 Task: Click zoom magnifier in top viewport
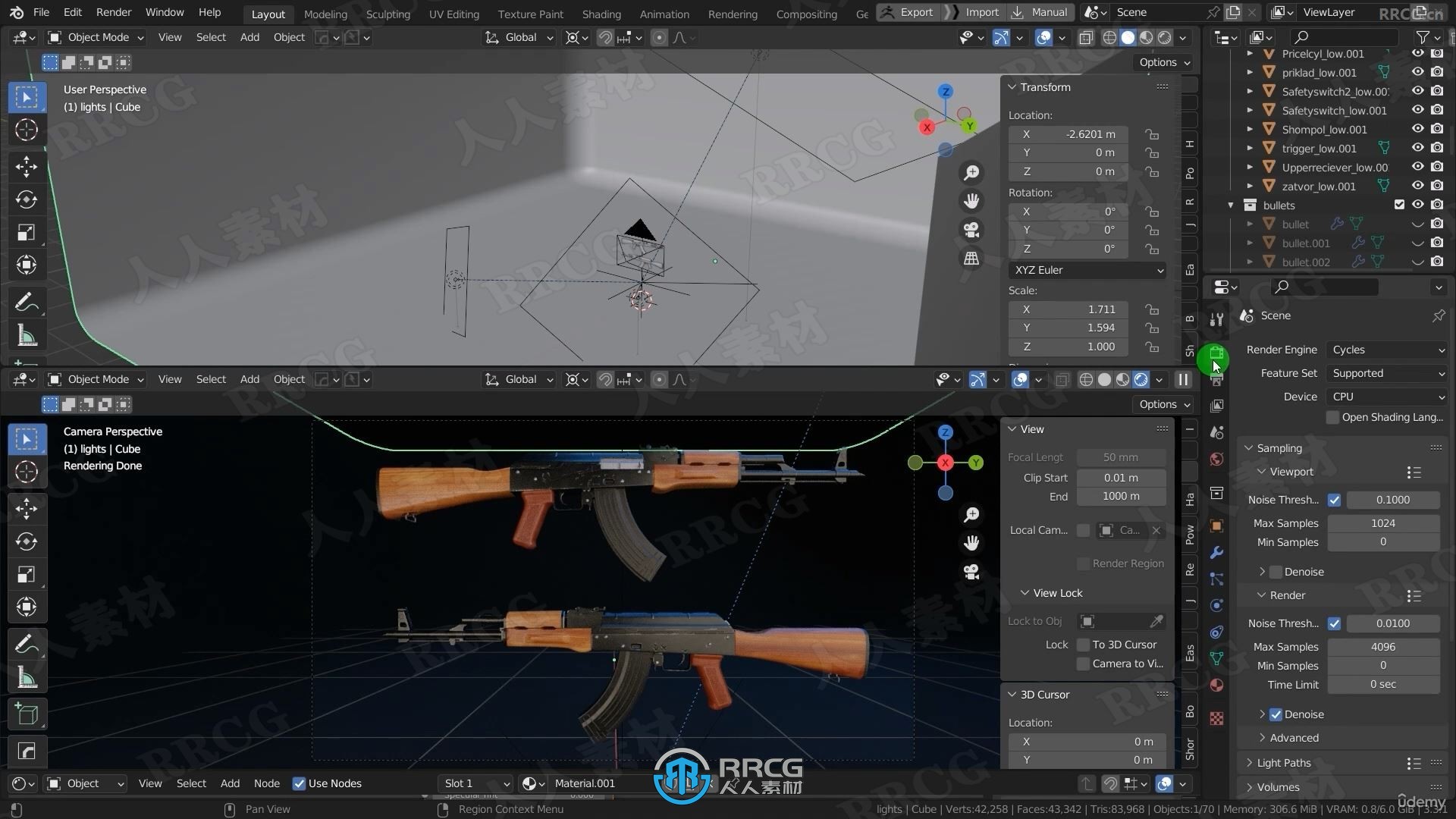(971, 173)
